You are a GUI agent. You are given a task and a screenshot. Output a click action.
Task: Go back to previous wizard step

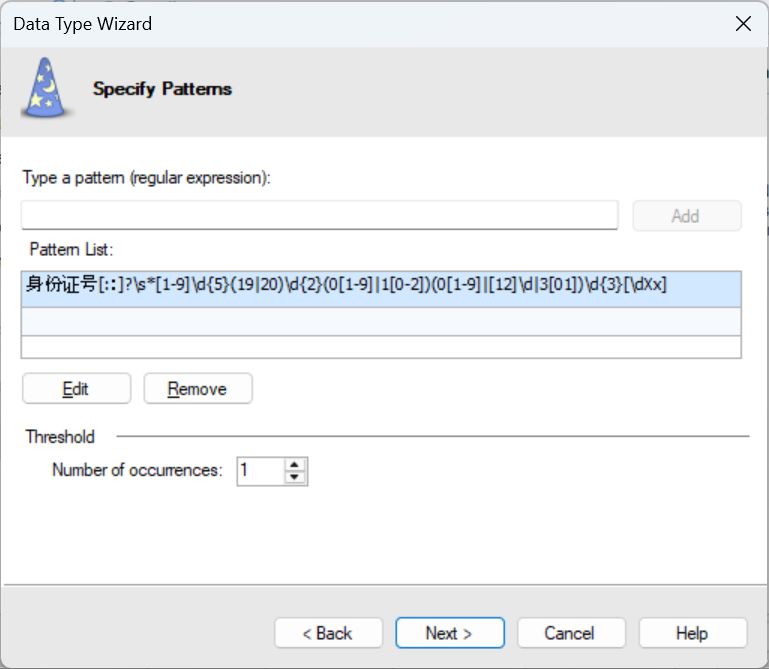point(328,633)
